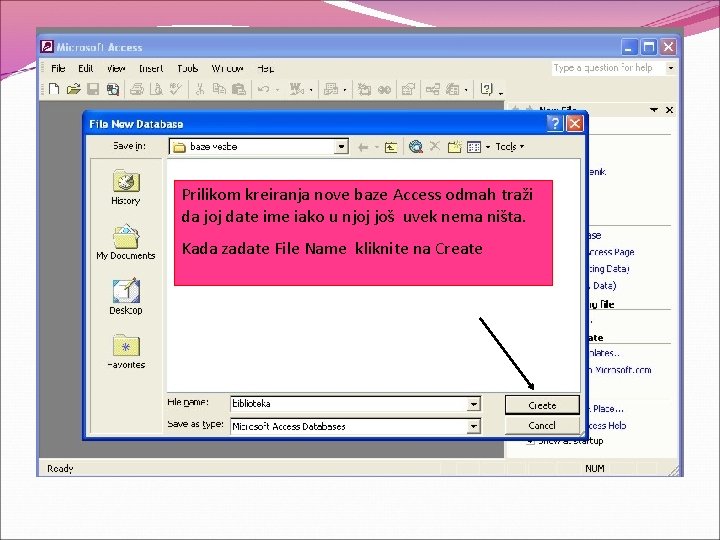Open the History location shortcut
Screen dimensions: 720x540
click(x=126, y=187)
